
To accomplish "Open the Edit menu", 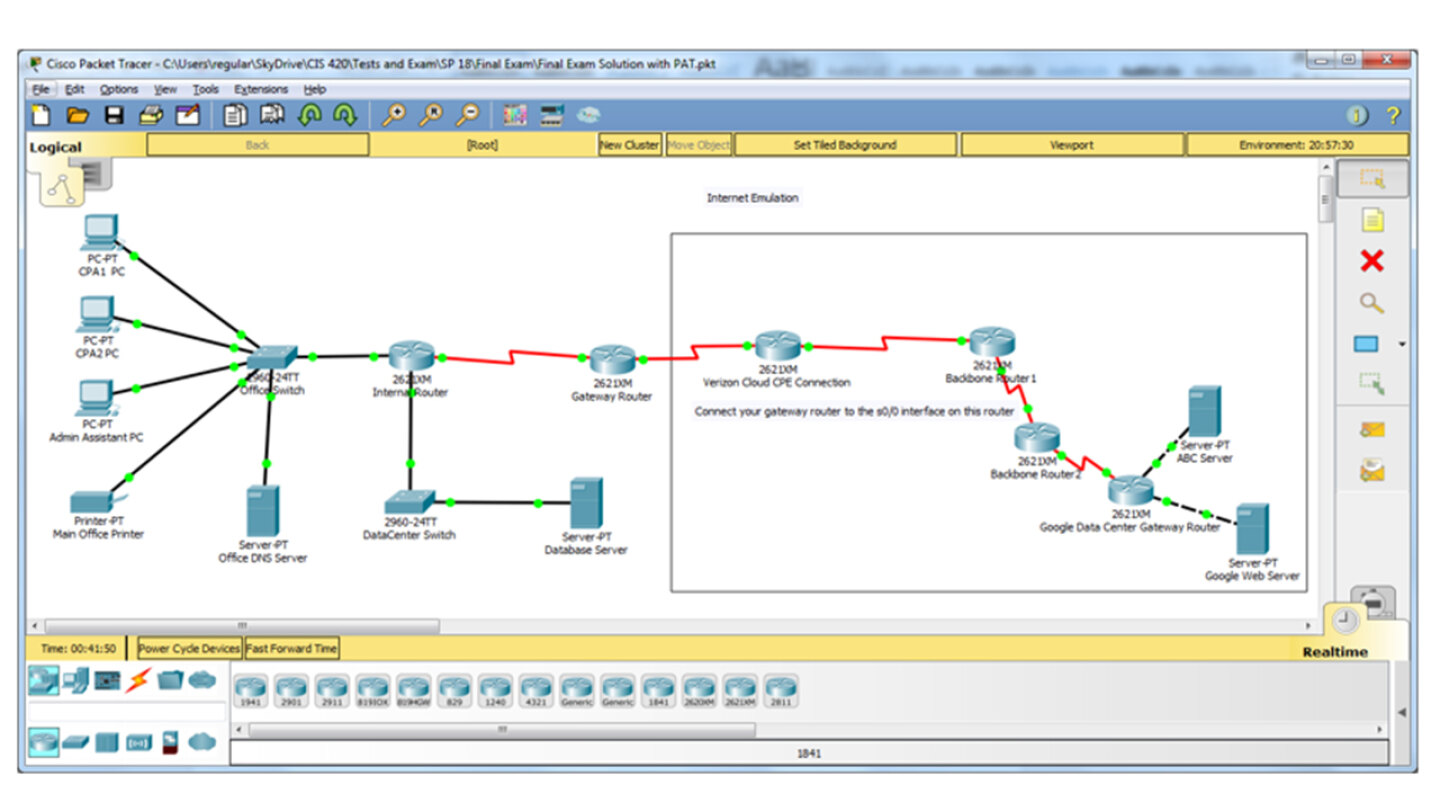I will point(74,89).
